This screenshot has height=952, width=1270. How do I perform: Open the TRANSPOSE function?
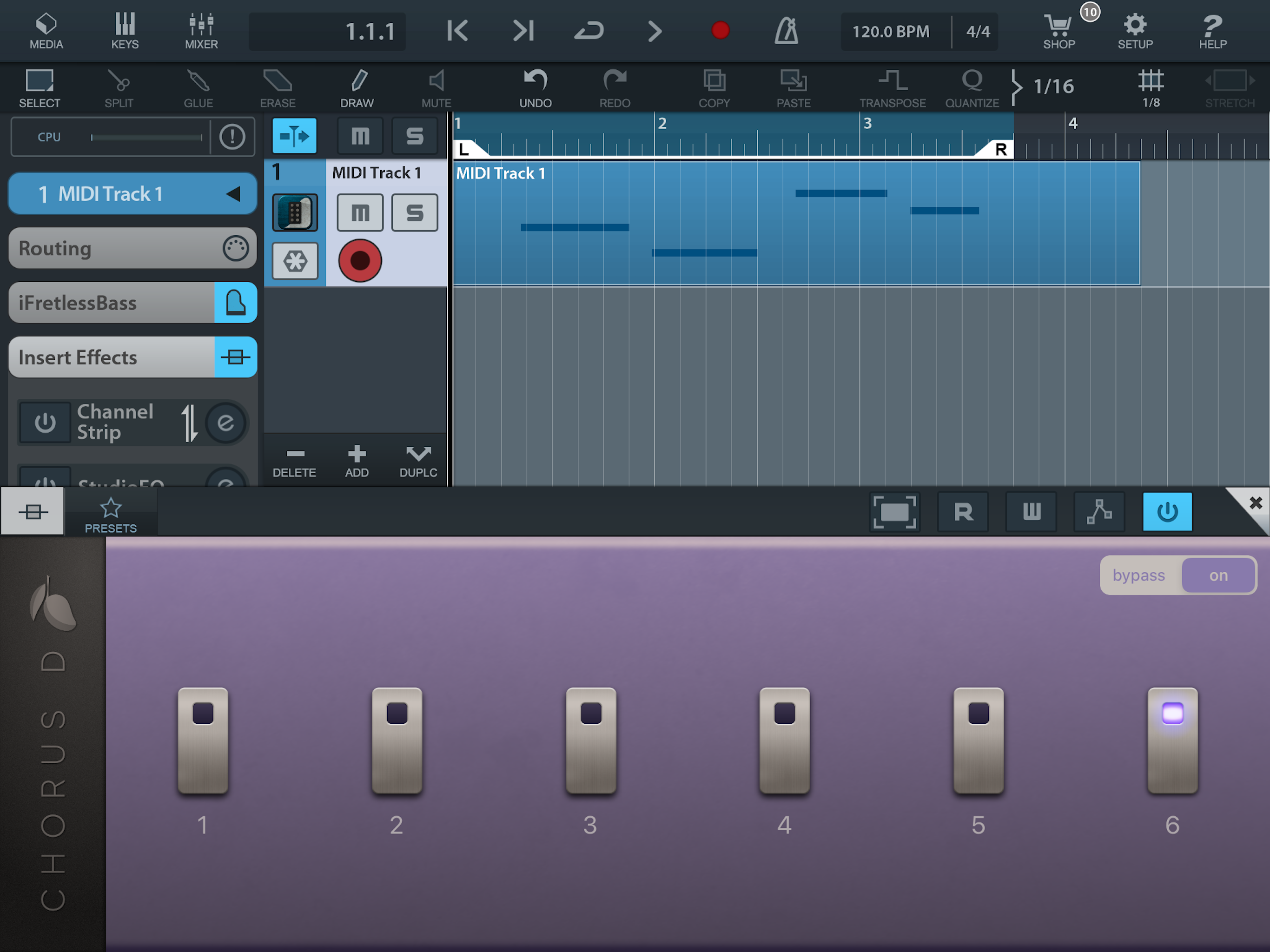click(x=893, y=88)
